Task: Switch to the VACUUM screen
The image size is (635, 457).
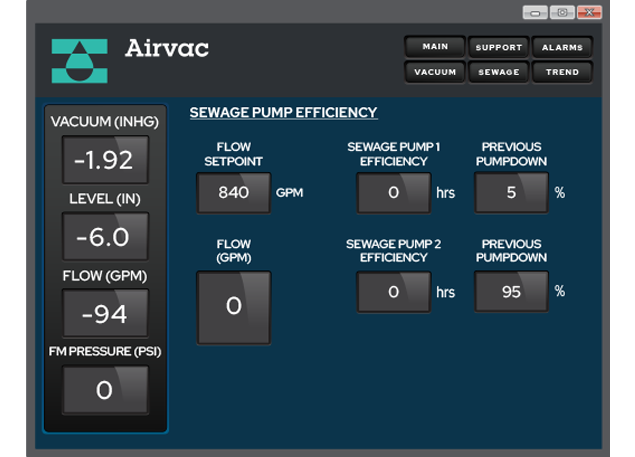Action: 435,72
